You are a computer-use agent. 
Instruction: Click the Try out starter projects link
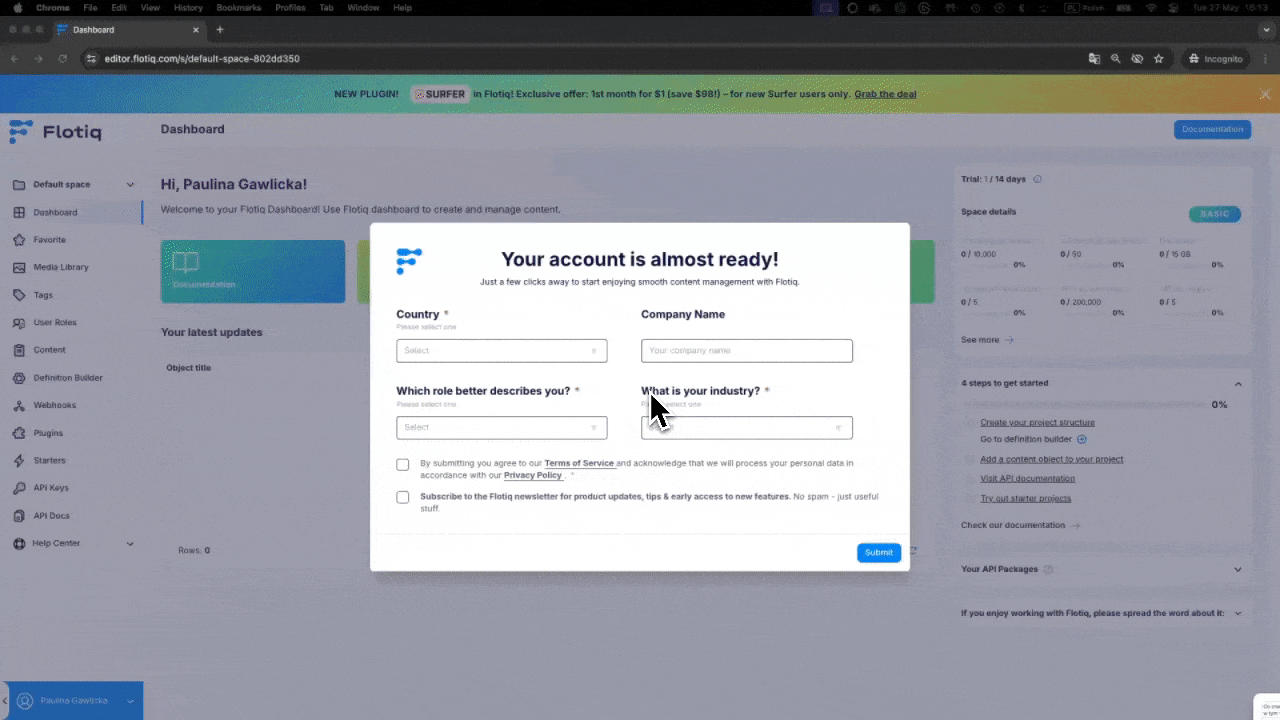click(1025, 498)
